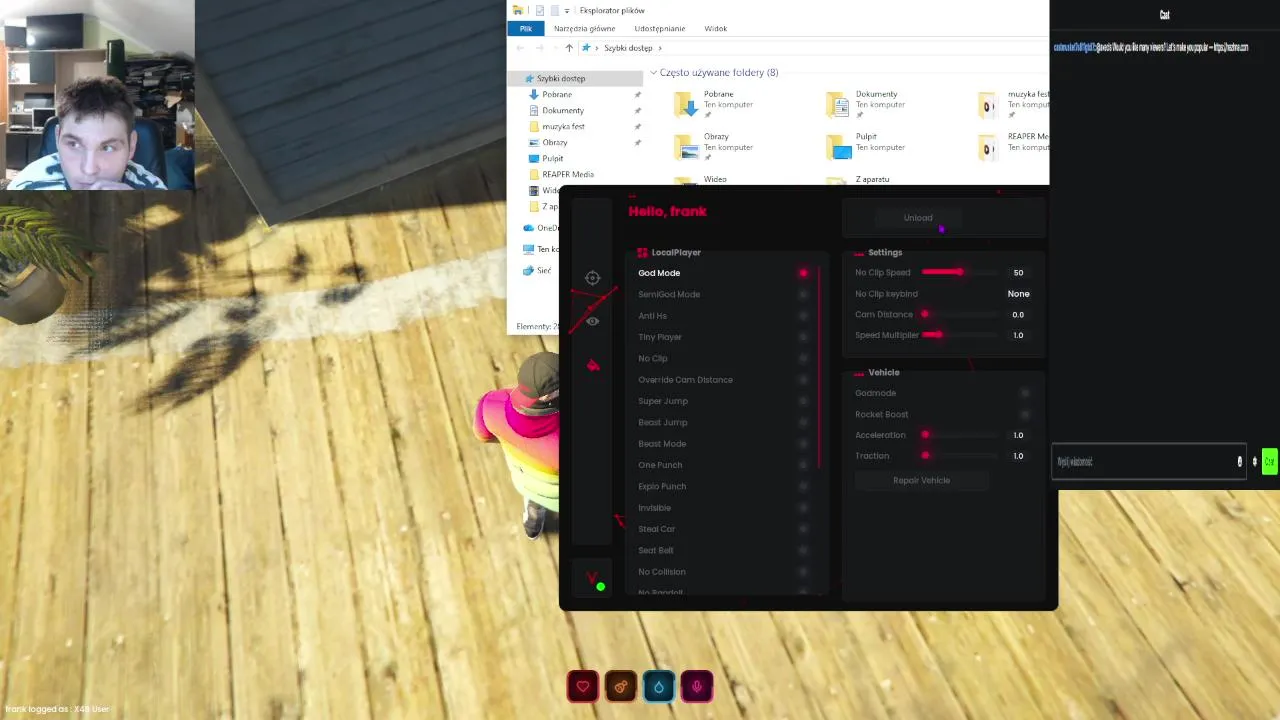The width and height of the screenshot is (1280, 720).
Task: Open the Plik tab in Explorer
Action: tap(525, 29)
